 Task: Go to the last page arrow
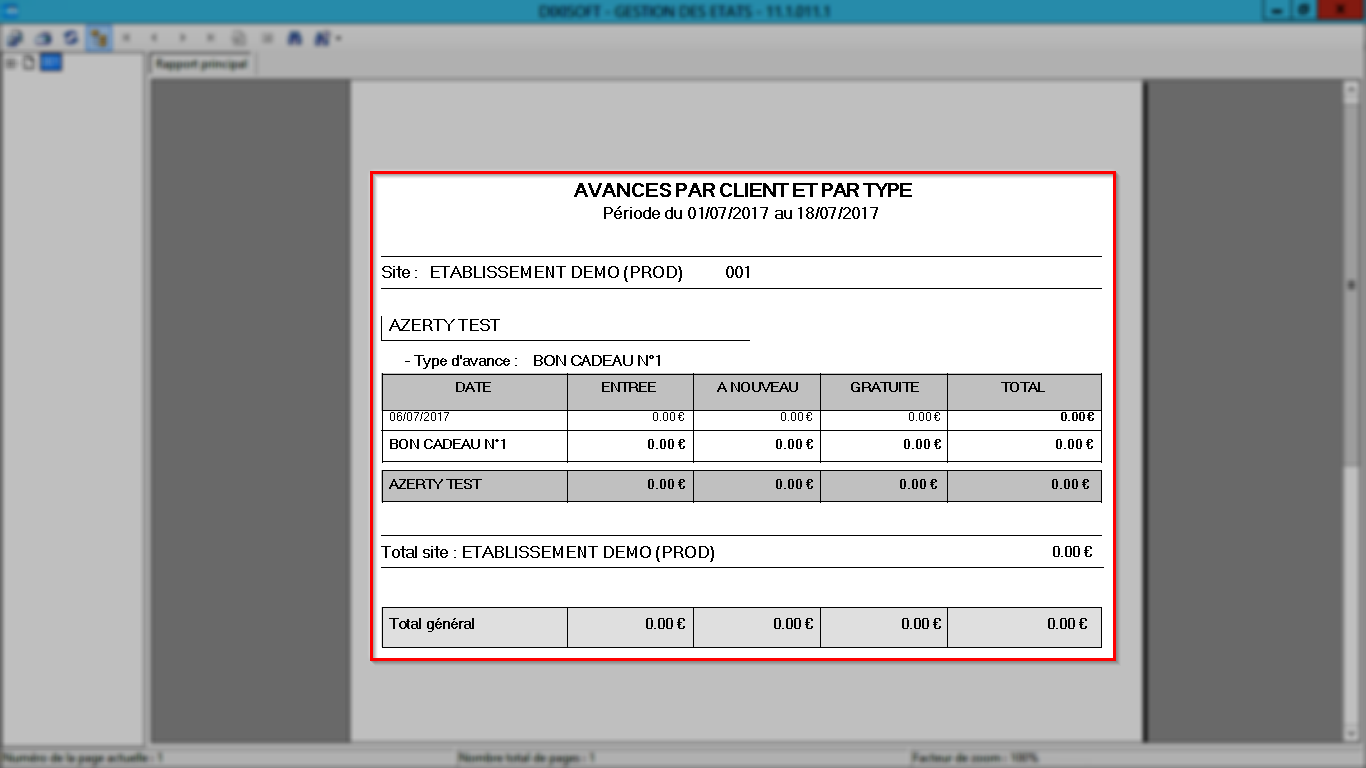(x=210, y=38)
